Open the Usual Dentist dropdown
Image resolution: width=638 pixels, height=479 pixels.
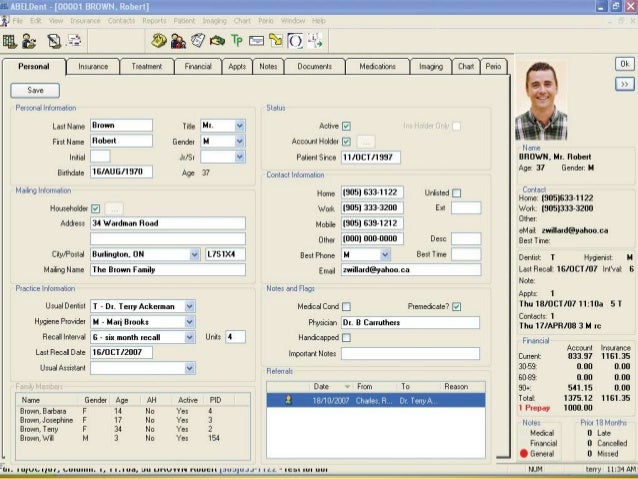190,306
